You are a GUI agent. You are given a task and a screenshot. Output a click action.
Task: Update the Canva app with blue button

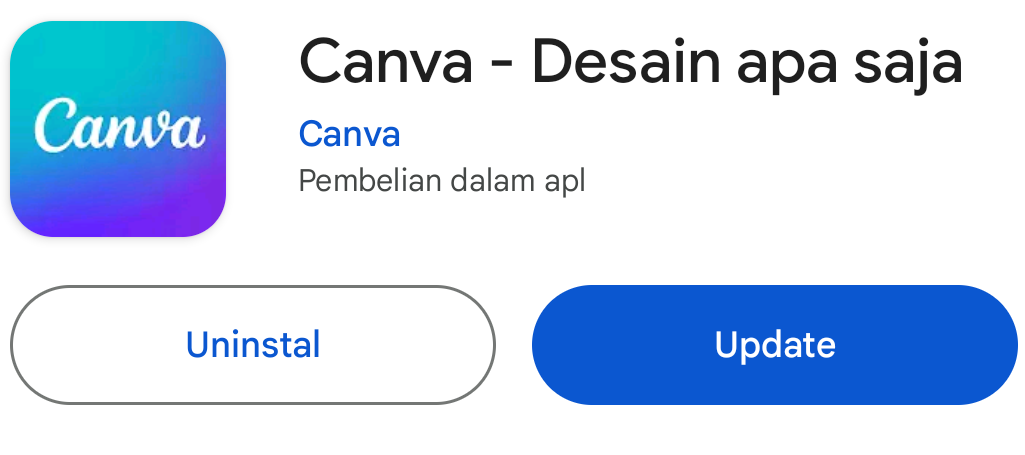click(775, 345)
